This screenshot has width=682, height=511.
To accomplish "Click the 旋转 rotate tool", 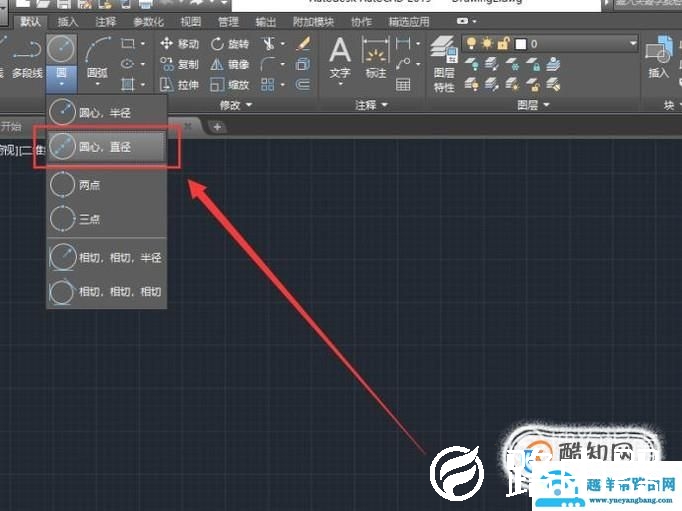I will [x=230, y=44].
